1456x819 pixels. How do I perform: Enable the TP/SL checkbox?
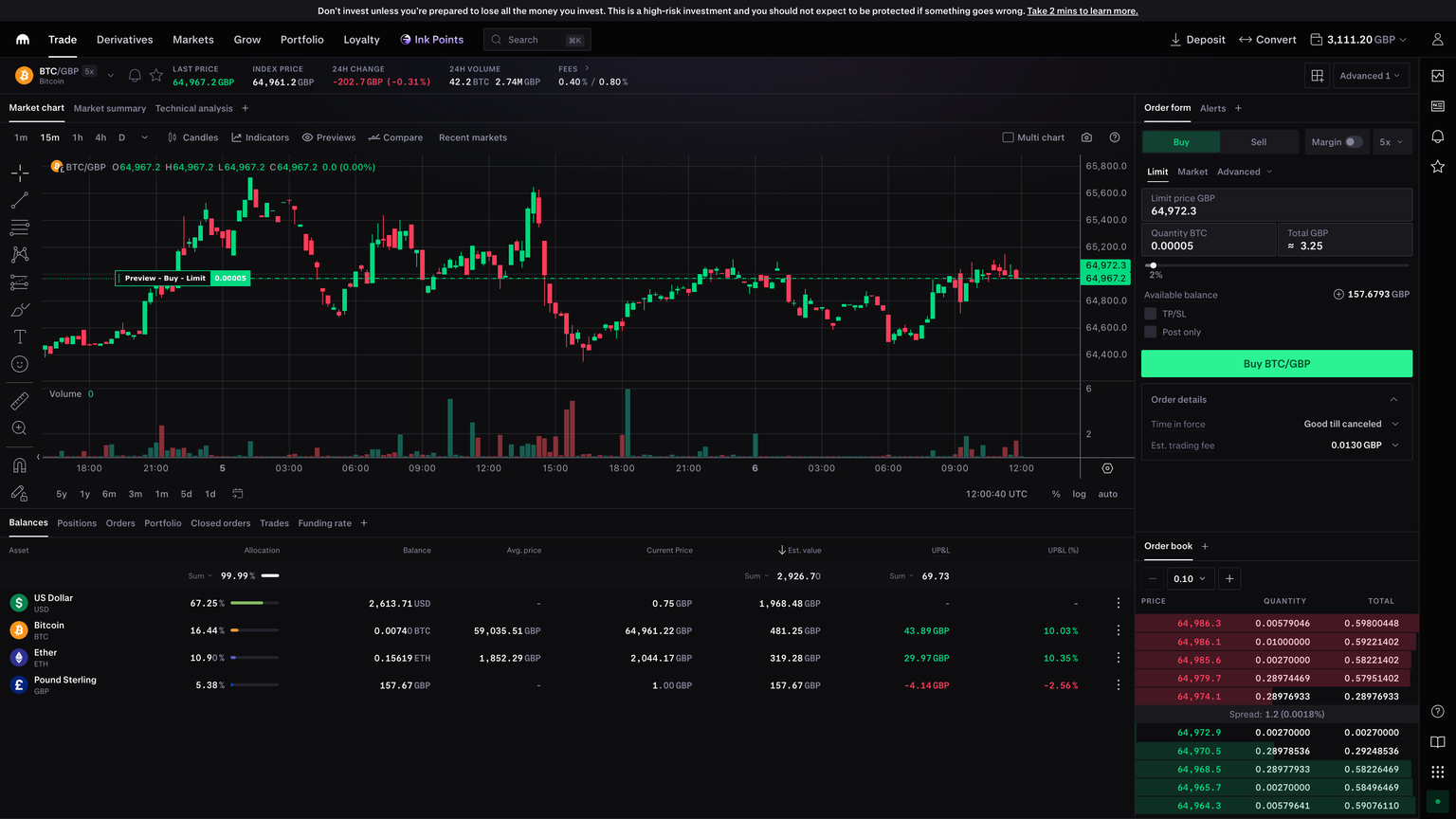point(1151,314)
